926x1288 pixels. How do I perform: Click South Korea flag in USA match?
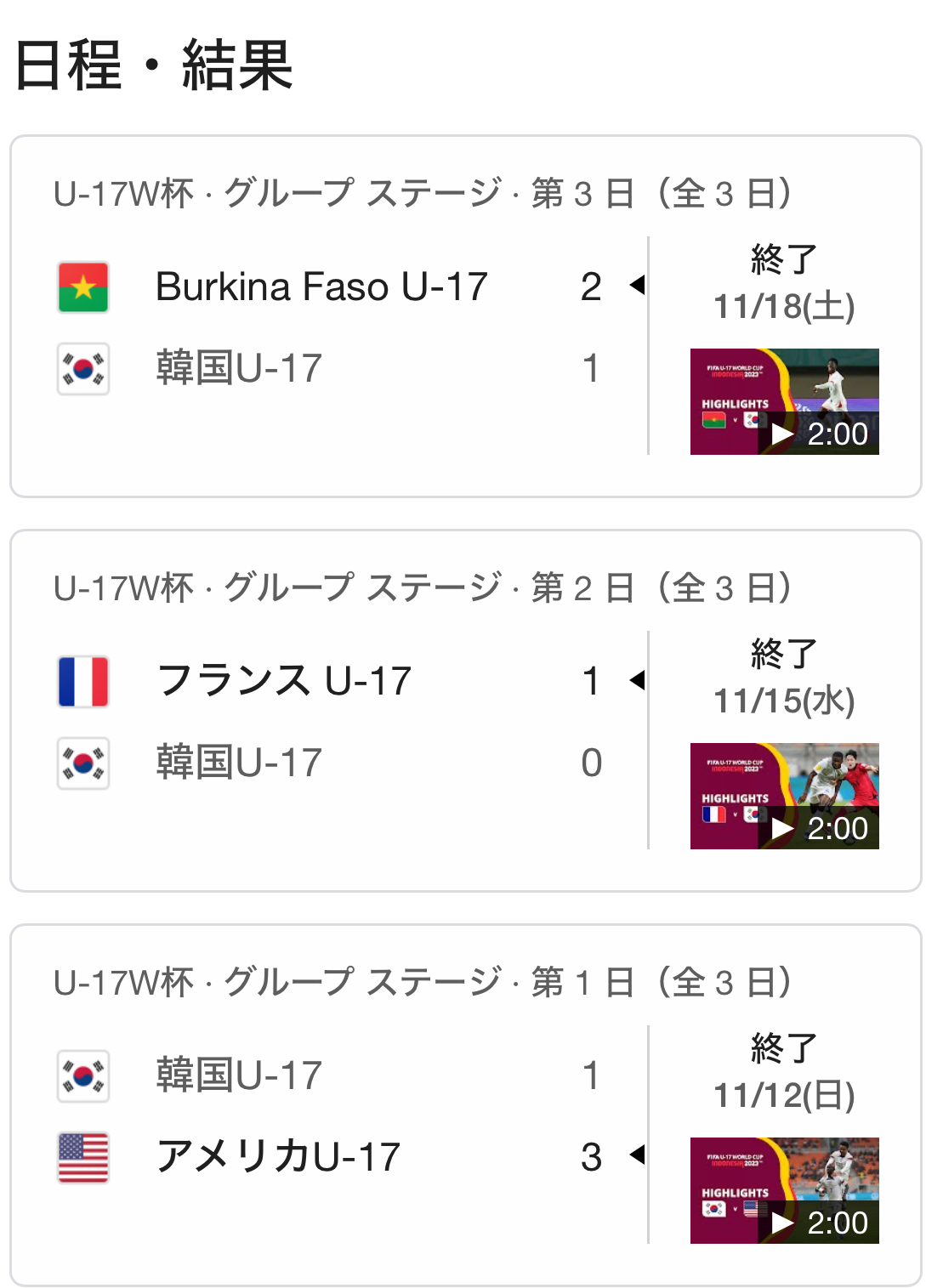point(83,1076)
